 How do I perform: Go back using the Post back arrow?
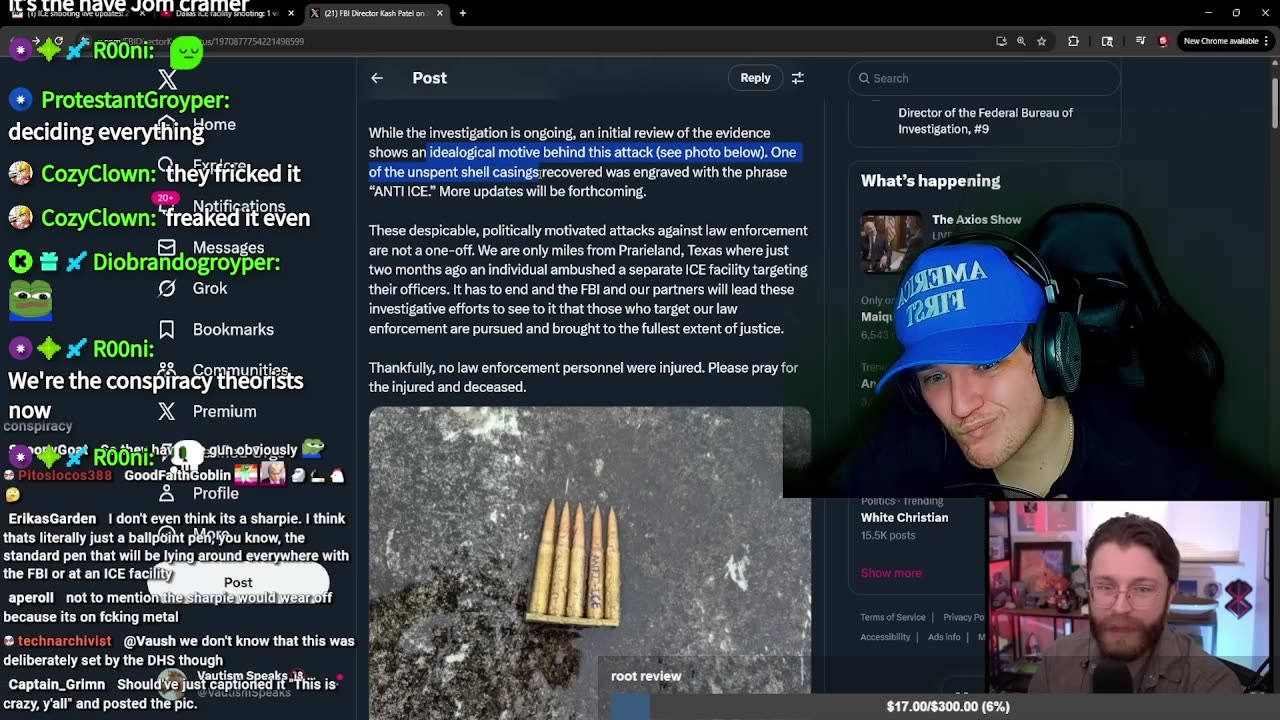[377, 78]
